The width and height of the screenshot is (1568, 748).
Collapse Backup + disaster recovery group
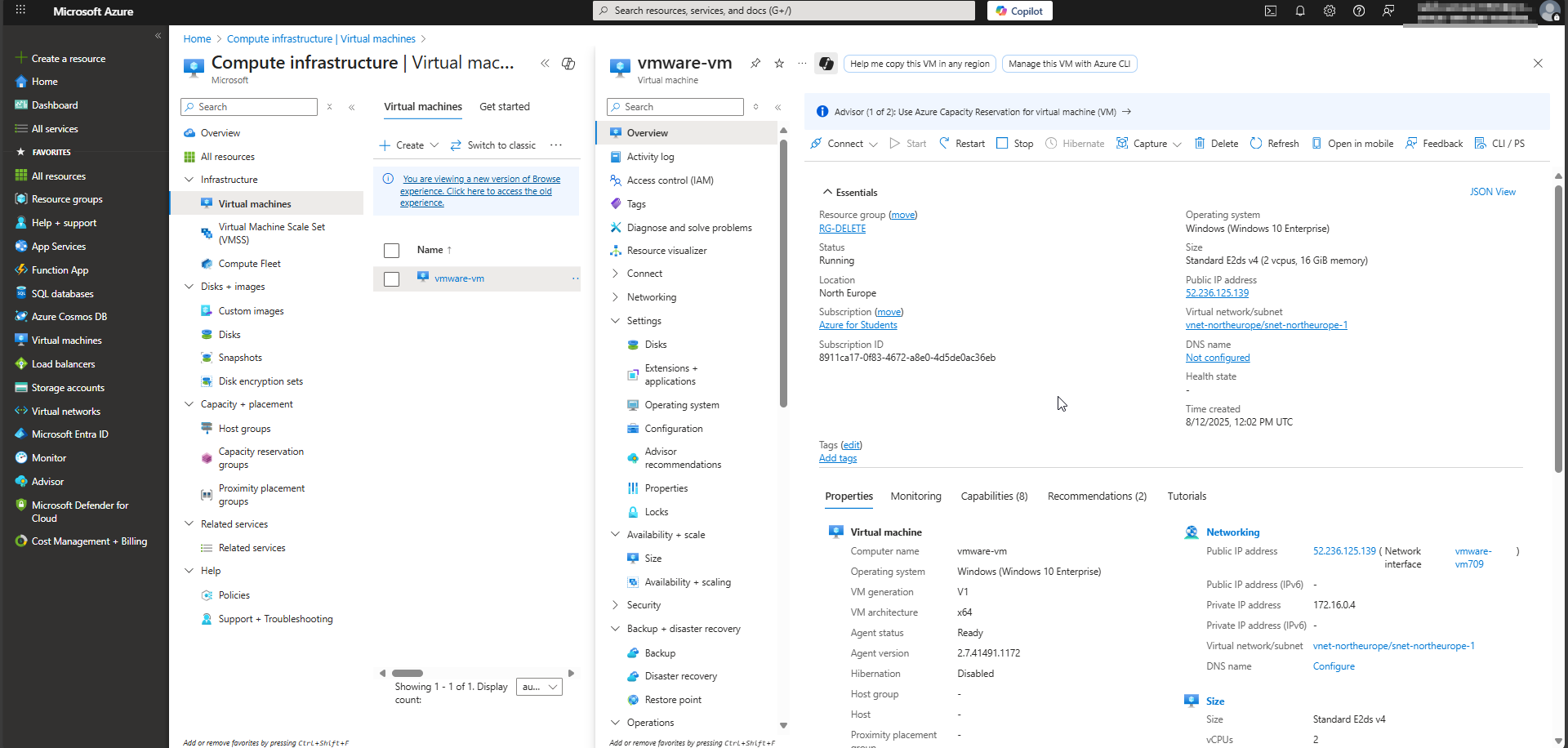click(x=615, y=629)
